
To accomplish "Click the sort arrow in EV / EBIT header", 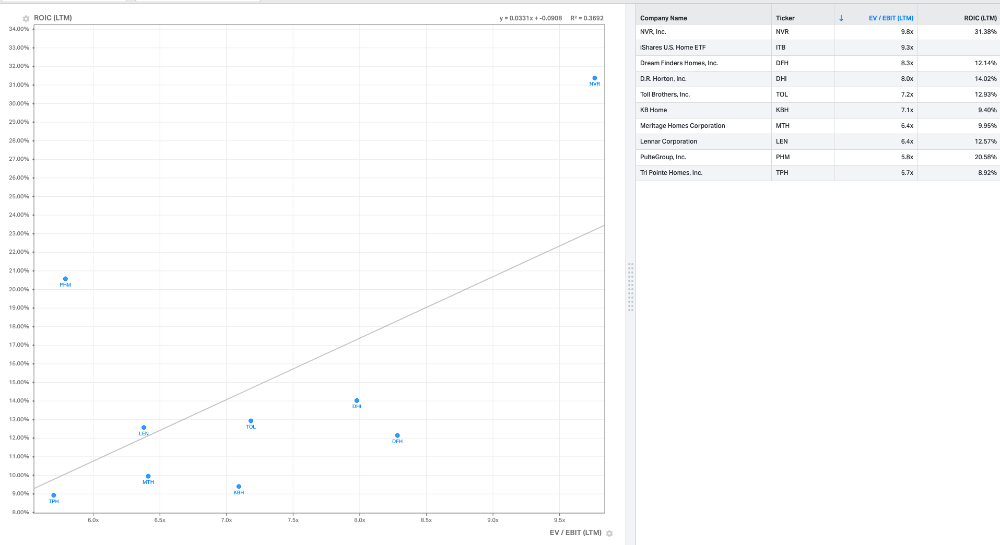I will click(x=841, y=18).
